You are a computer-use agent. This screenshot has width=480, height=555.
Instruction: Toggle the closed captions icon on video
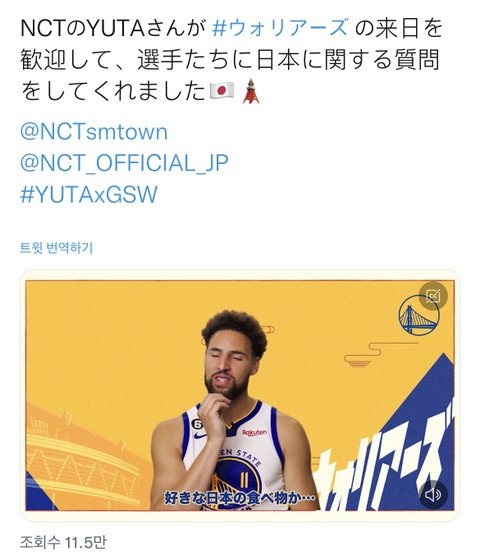point(433,296)
